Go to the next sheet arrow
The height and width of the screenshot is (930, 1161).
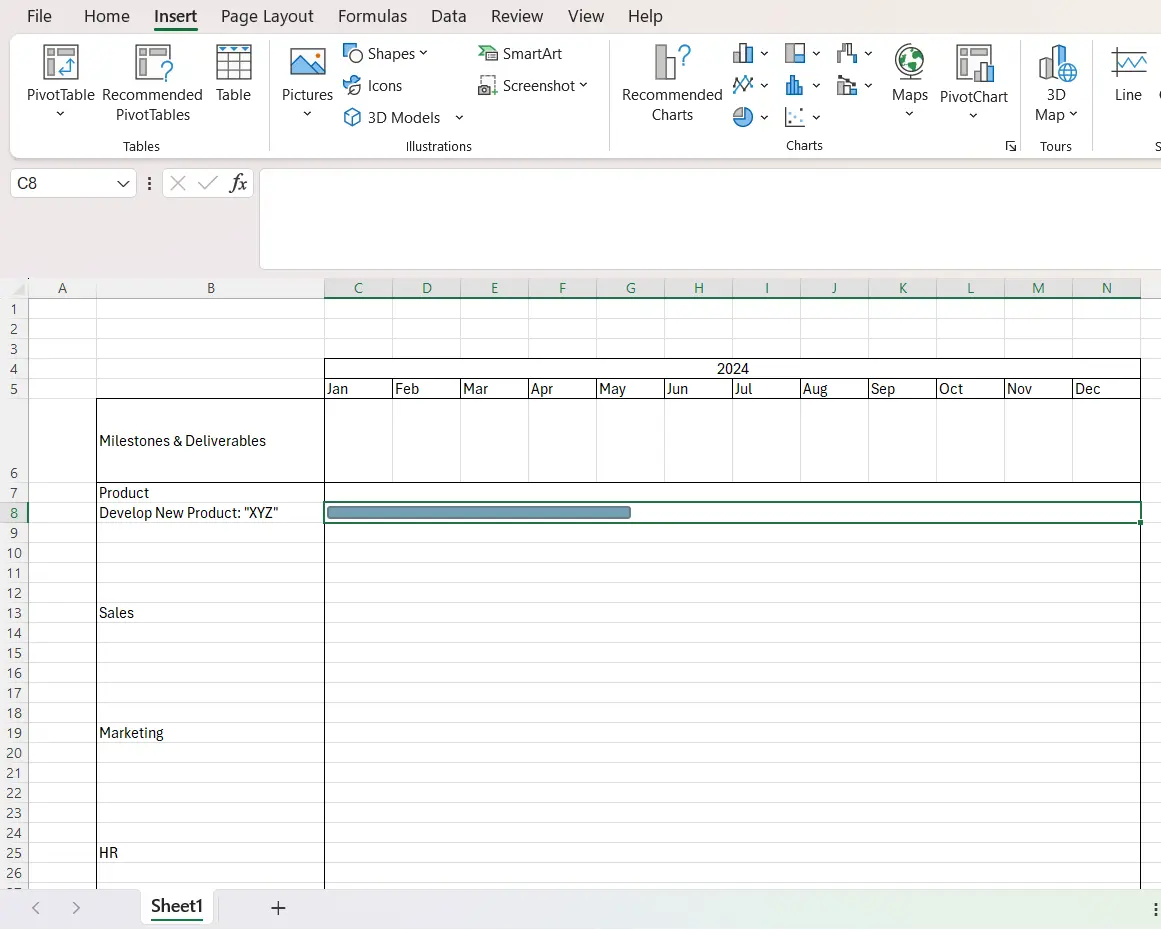point(76,908)
